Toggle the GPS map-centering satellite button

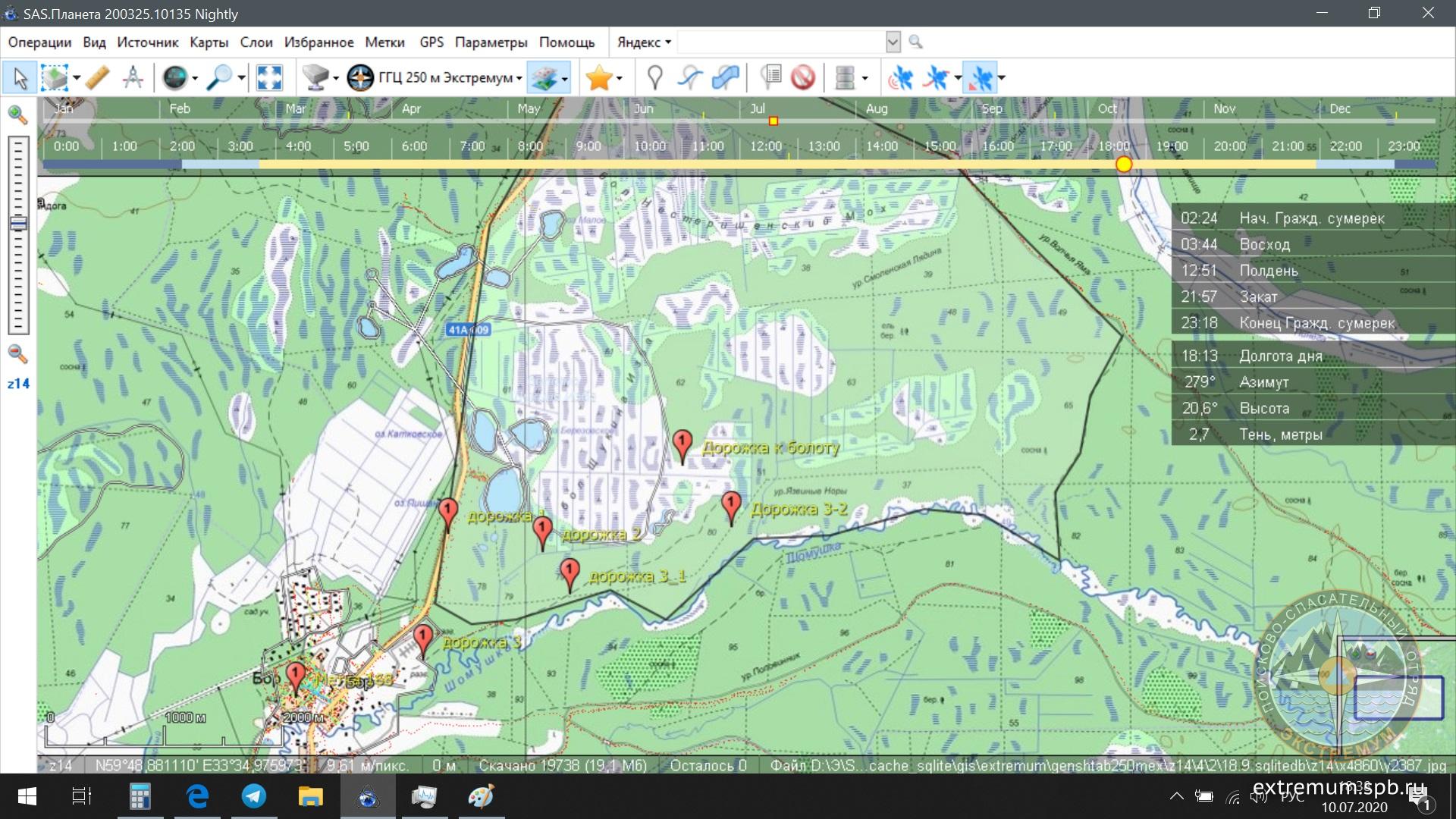click(x=981, y=77)
